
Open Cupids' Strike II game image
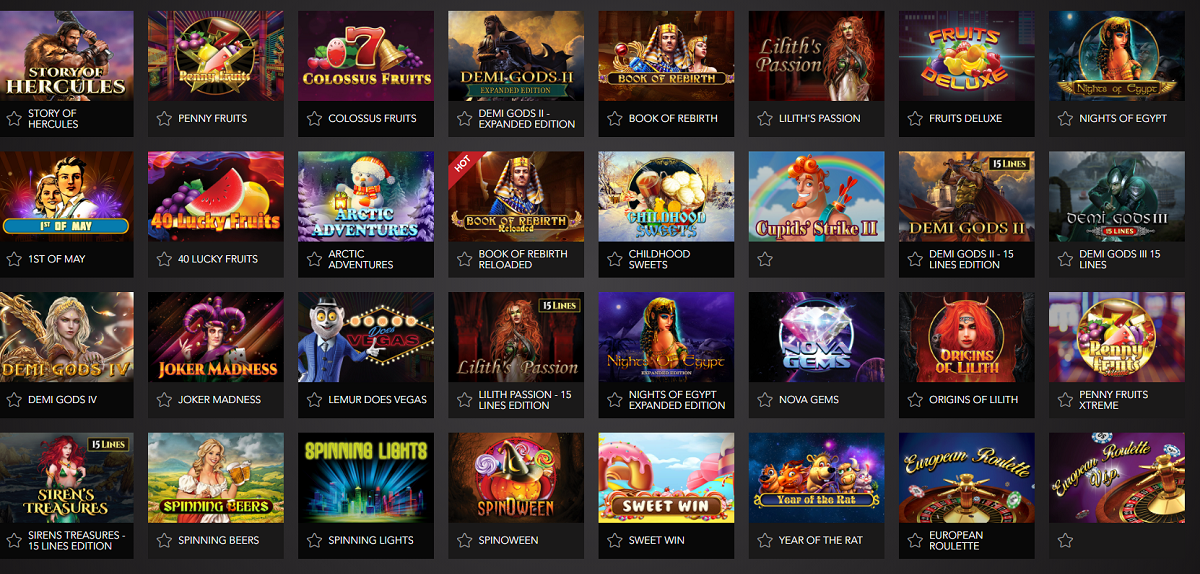(816, 197)
